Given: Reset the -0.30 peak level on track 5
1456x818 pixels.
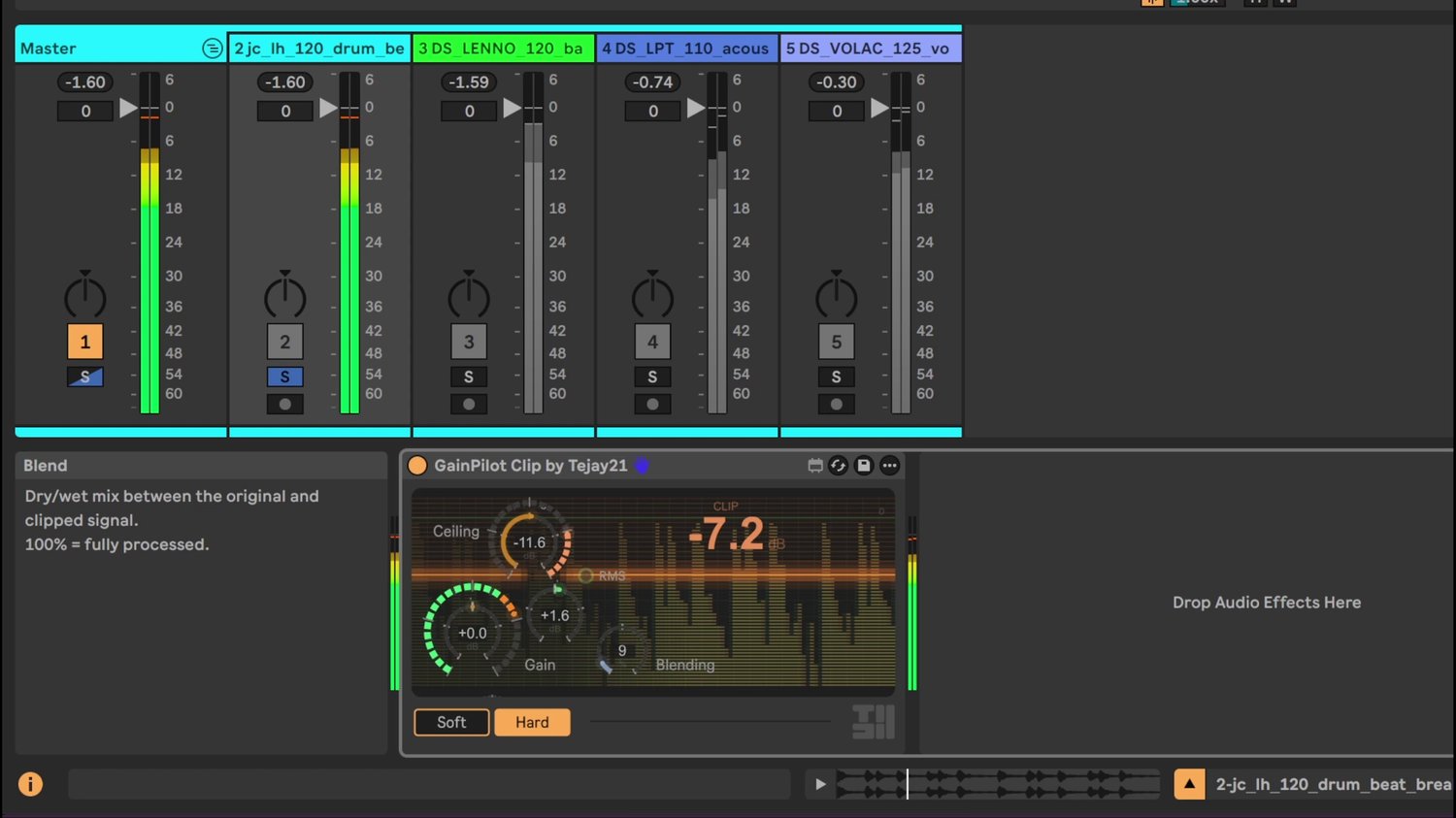Looking at the screenshot, I should point(837,82).
